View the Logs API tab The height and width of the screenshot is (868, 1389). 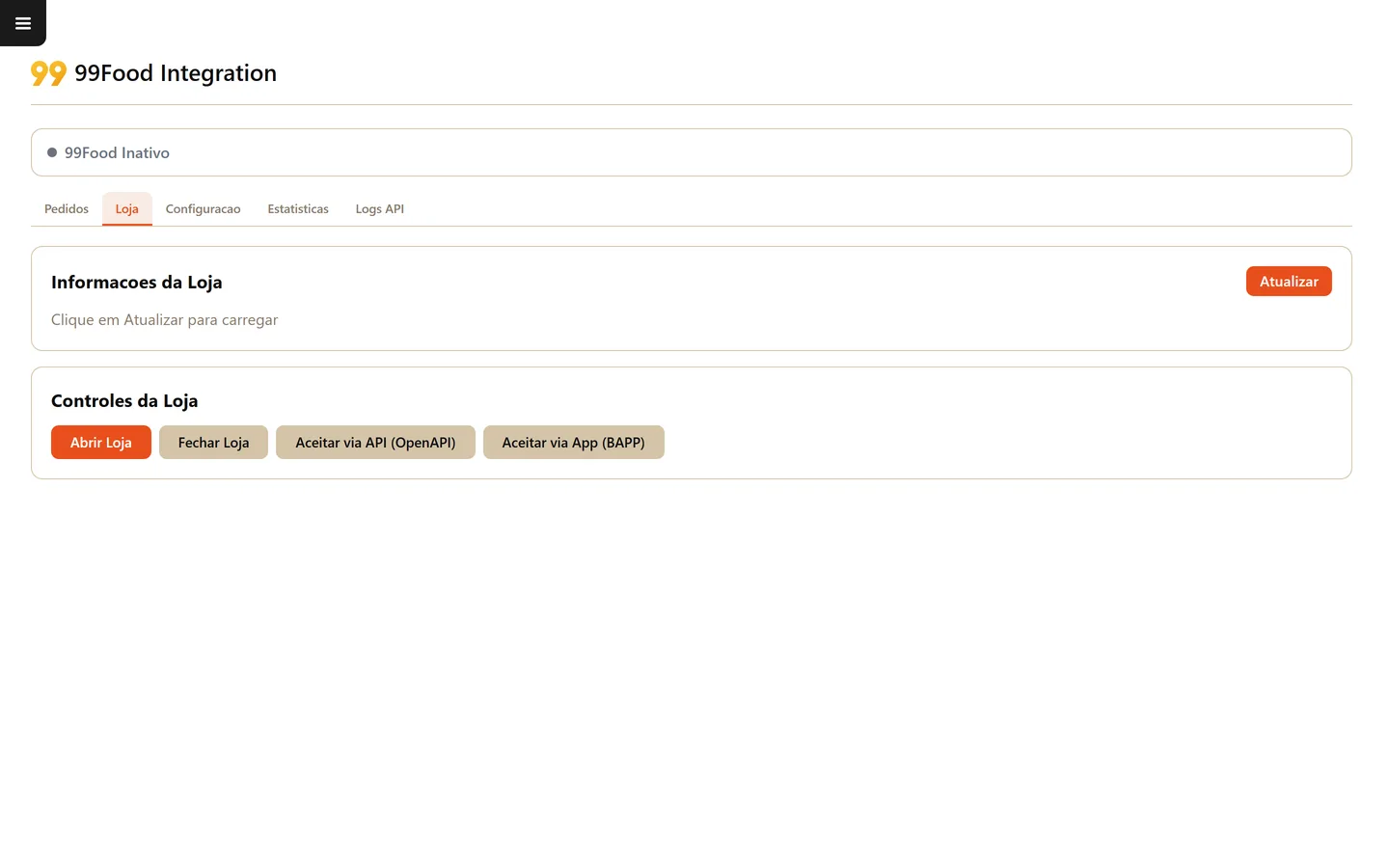click(380, 208)
